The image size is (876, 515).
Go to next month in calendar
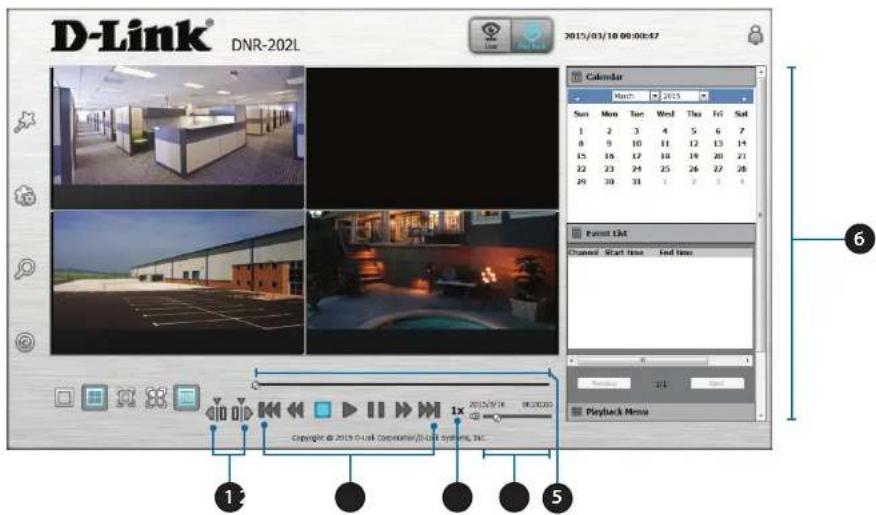click(744, 98)
